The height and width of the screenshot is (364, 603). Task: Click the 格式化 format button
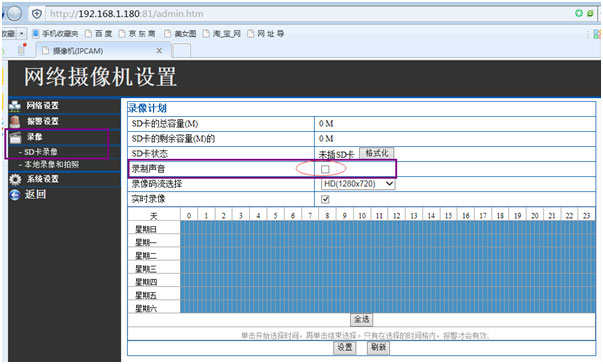tap(376, 153)
